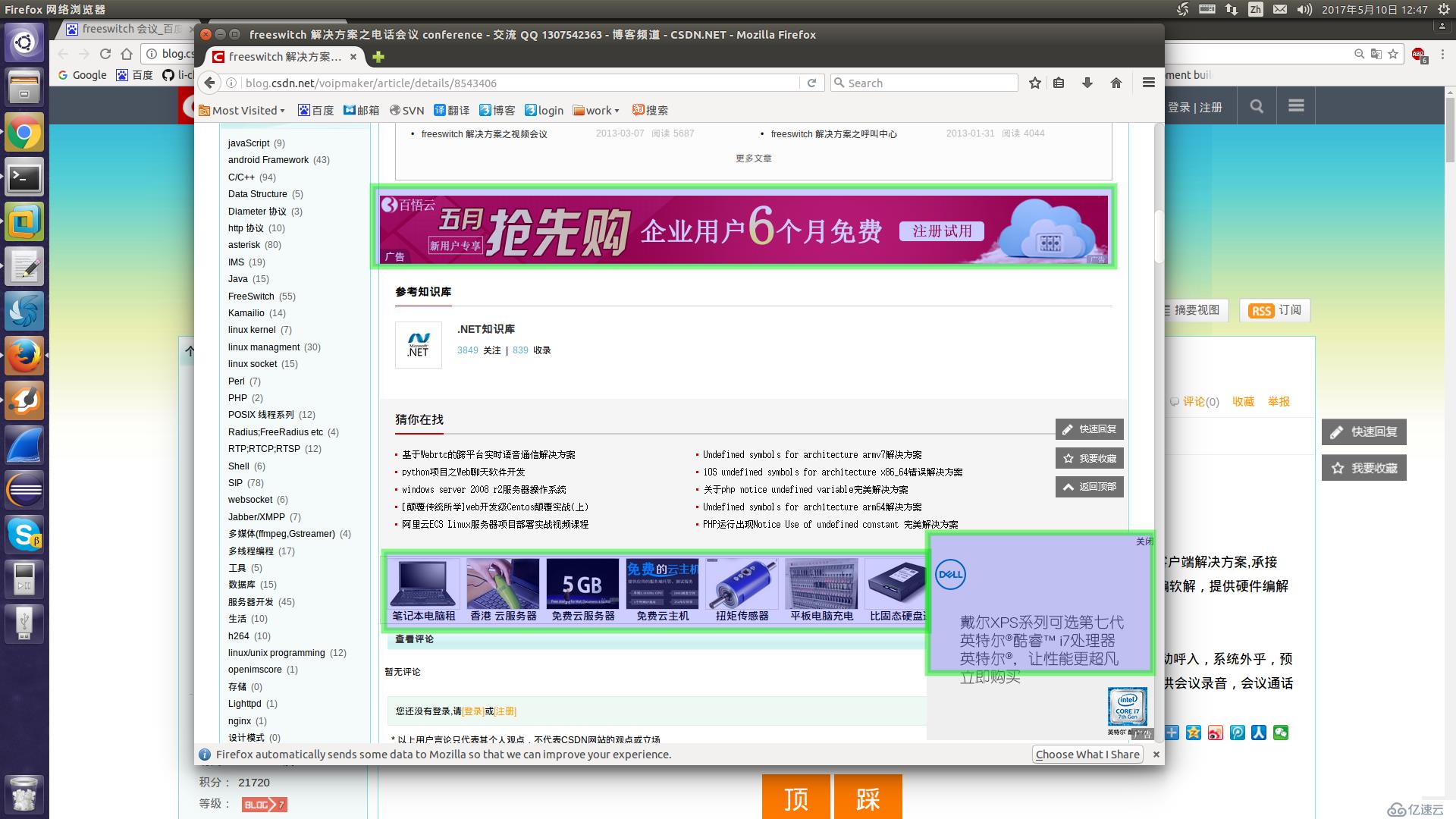Image resolution: width=1456 pixels, height=819 pixels.
Task: Click the 快速回复 button on right panel
Action: point(1364,431)
